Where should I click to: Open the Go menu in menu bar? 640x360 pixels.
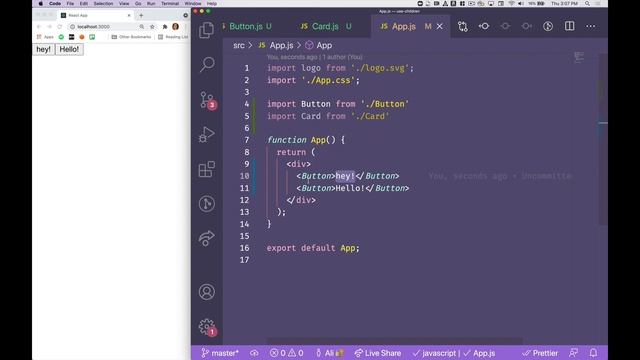[x=138, y=3]
